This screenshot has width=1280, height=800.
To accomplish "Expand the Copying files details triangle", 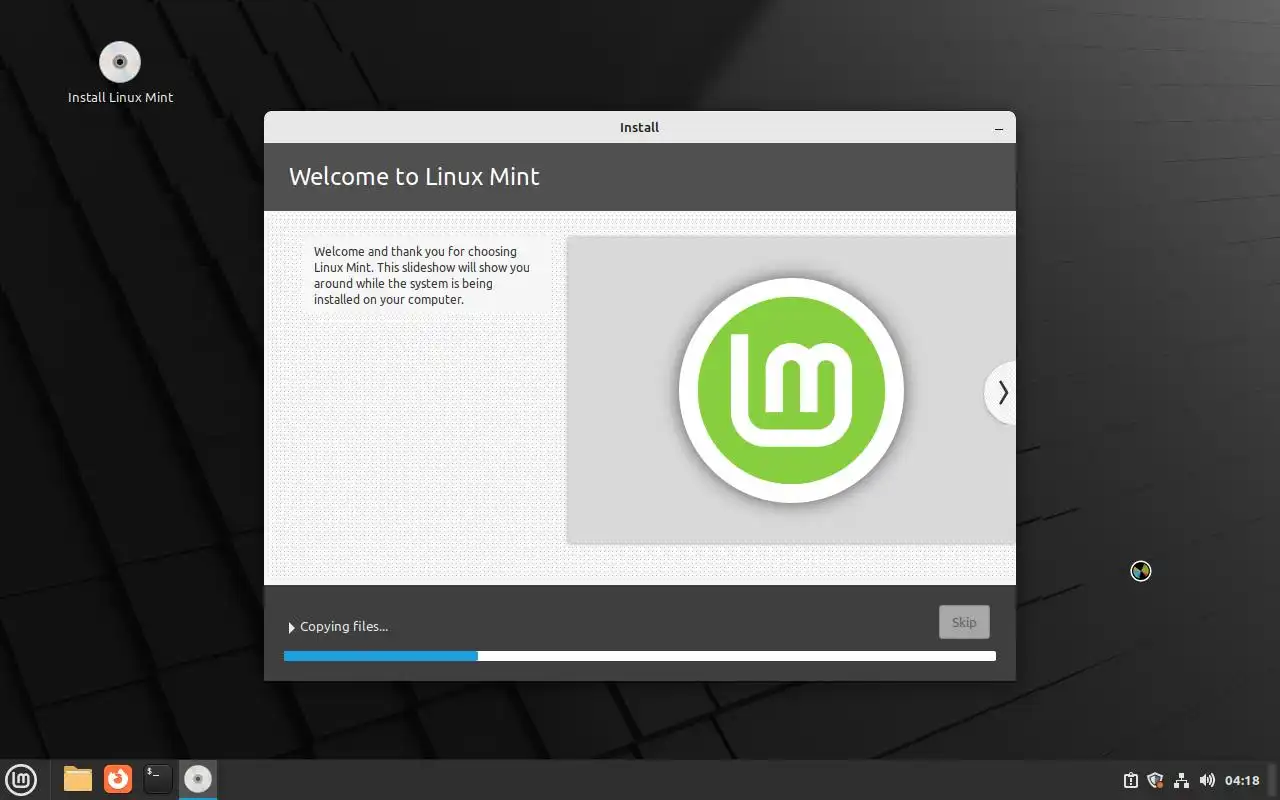I will (292, 627).
